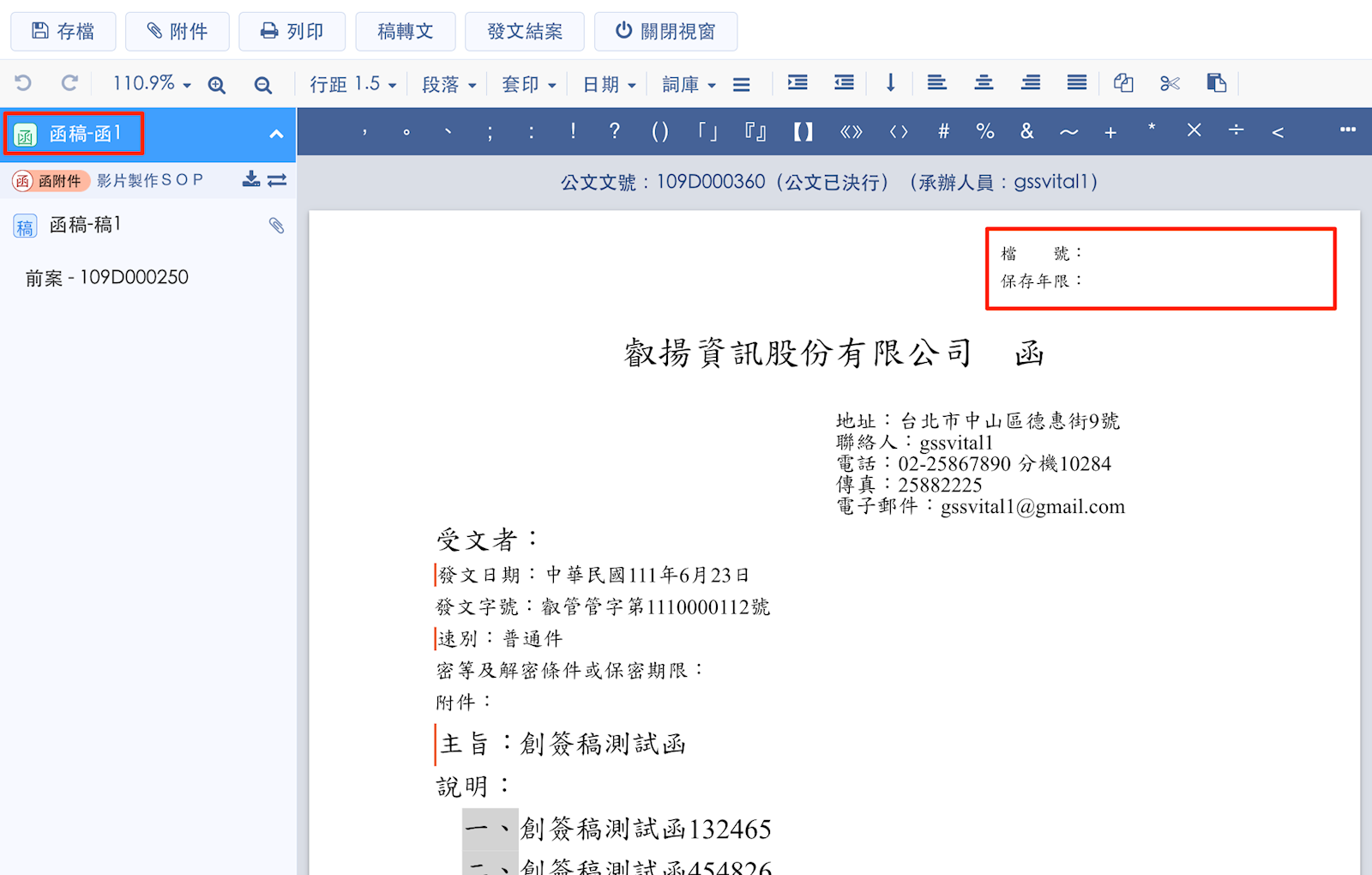
Task: Click the increase indent icon
Action: pos(797,83)
